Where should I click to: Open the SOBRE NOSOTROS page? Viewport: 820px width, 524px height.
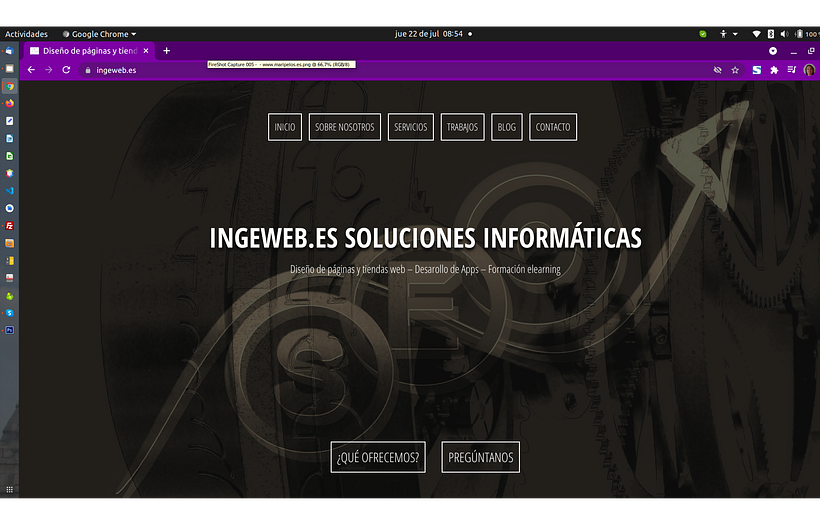pyautogui.click(x=345, y=127)
